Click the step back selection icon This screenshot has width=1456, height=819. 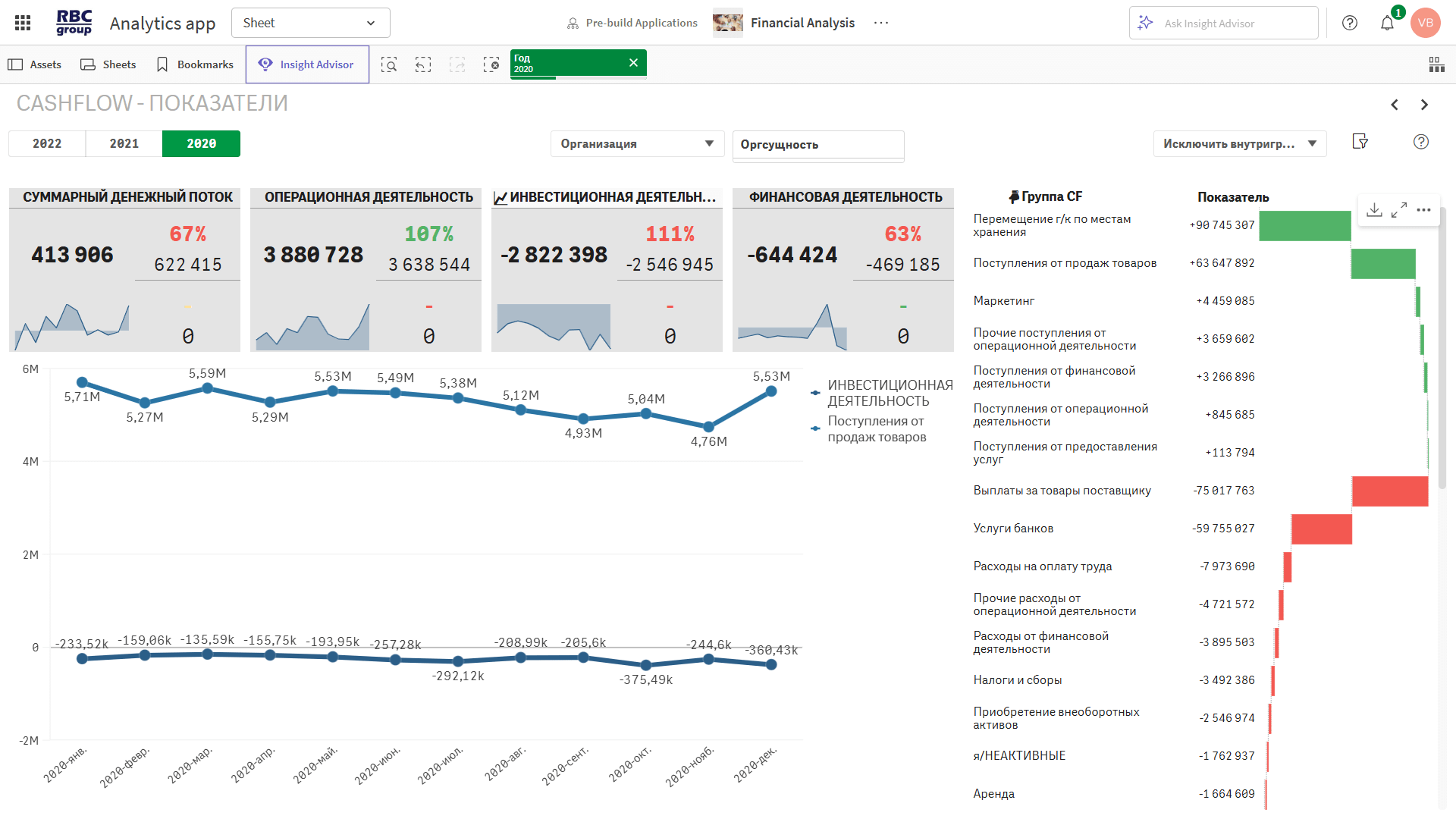[x=423, y=64]
